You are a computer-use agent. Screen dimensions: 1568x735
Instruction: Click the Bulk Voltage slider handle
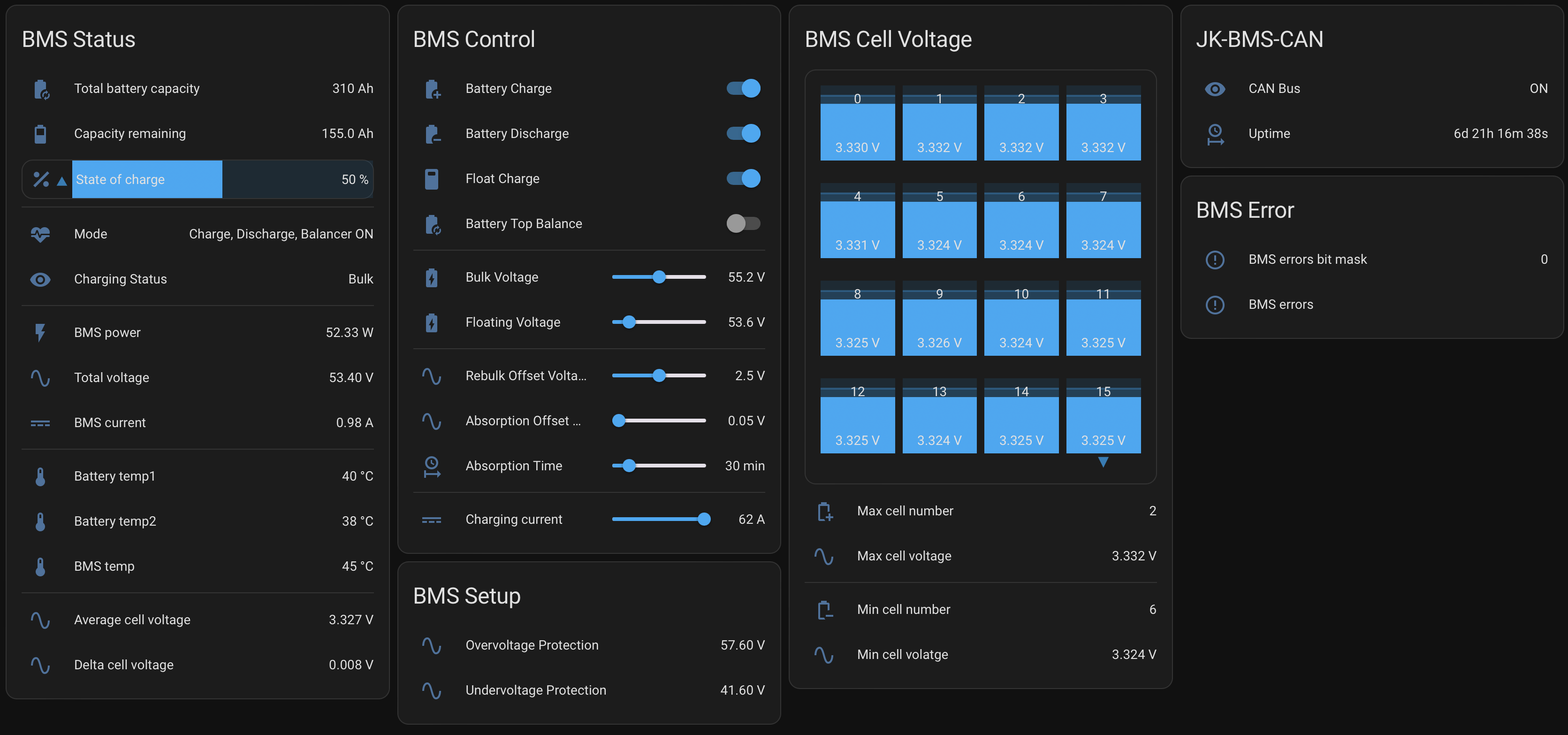659,278
